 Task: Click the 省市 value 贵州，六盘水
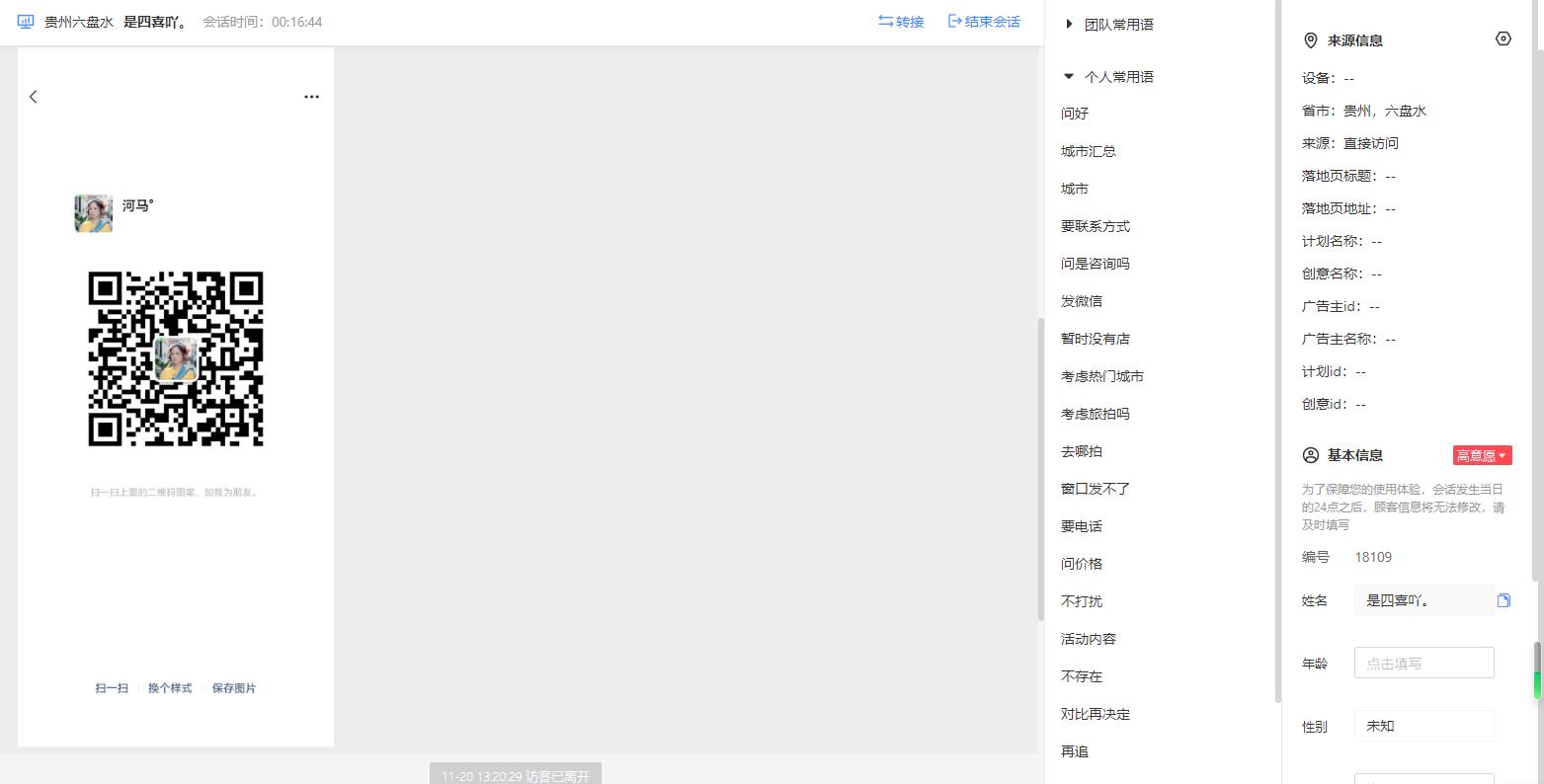click(x=1385, y=111)
